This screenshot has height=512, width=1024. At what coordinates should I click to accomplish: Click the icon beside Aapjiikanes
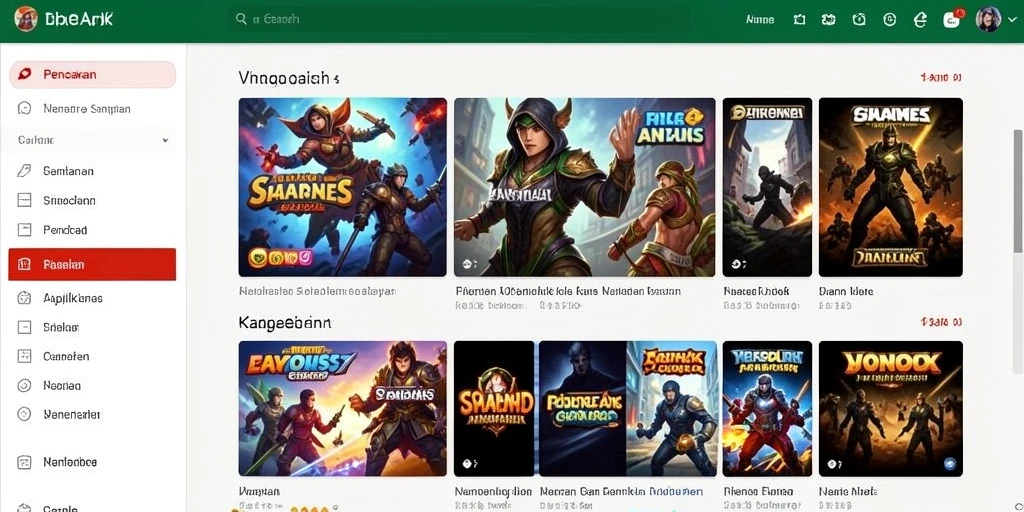24,298
